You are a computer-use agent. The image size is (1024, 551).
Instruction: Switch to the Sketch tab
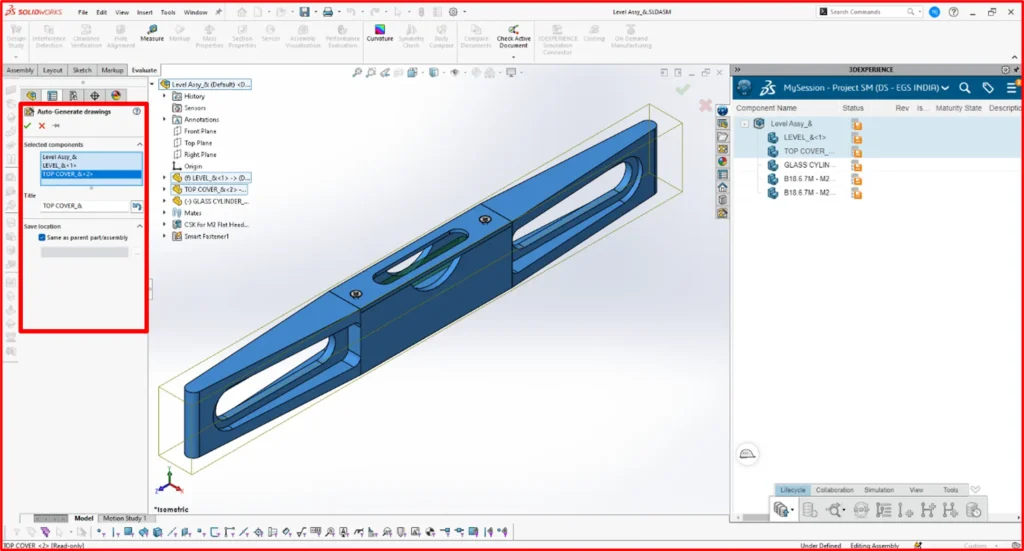click(x=82, y=71)
